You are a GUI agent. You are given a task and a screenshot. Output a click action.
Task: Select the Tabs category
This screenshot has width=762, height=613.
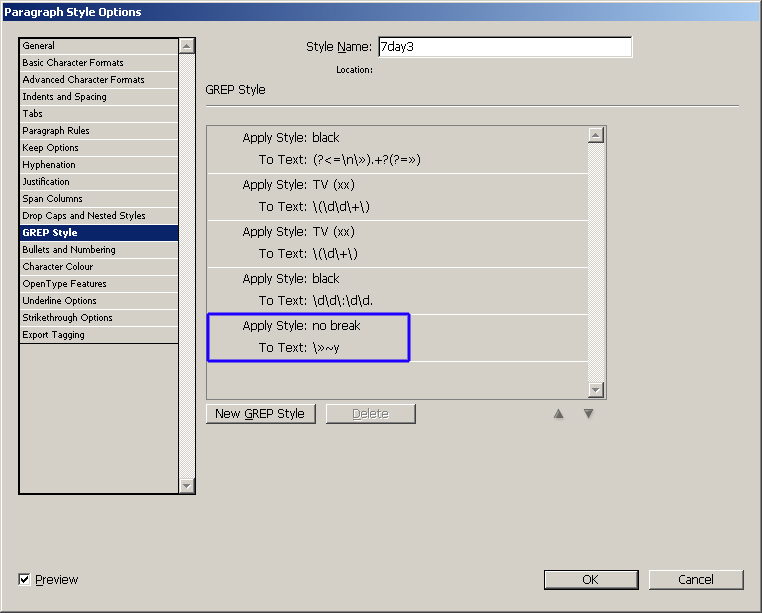99,114
